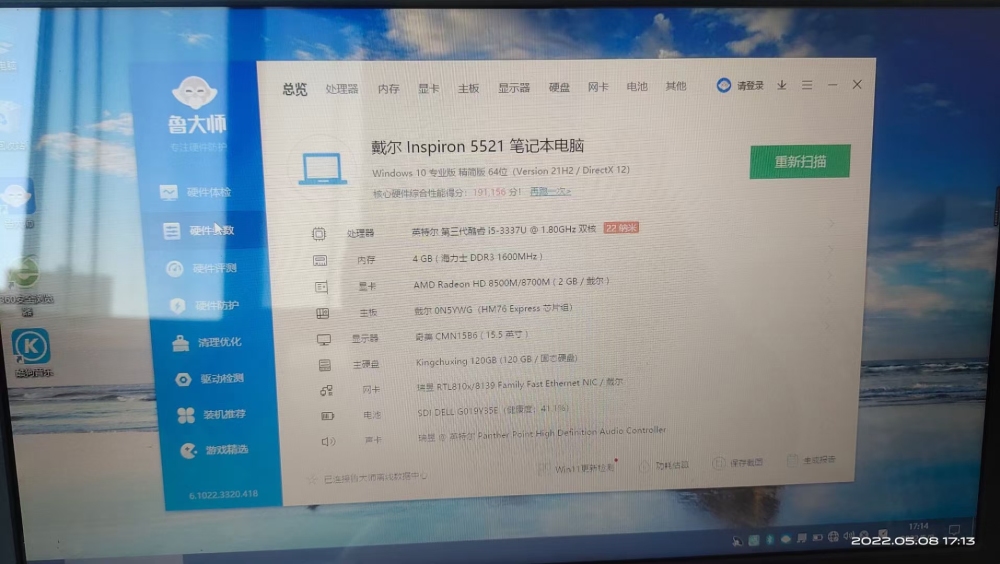Switch to the 显卡 tab
The height and width of the screenshot is (564, 1000).
429,88
